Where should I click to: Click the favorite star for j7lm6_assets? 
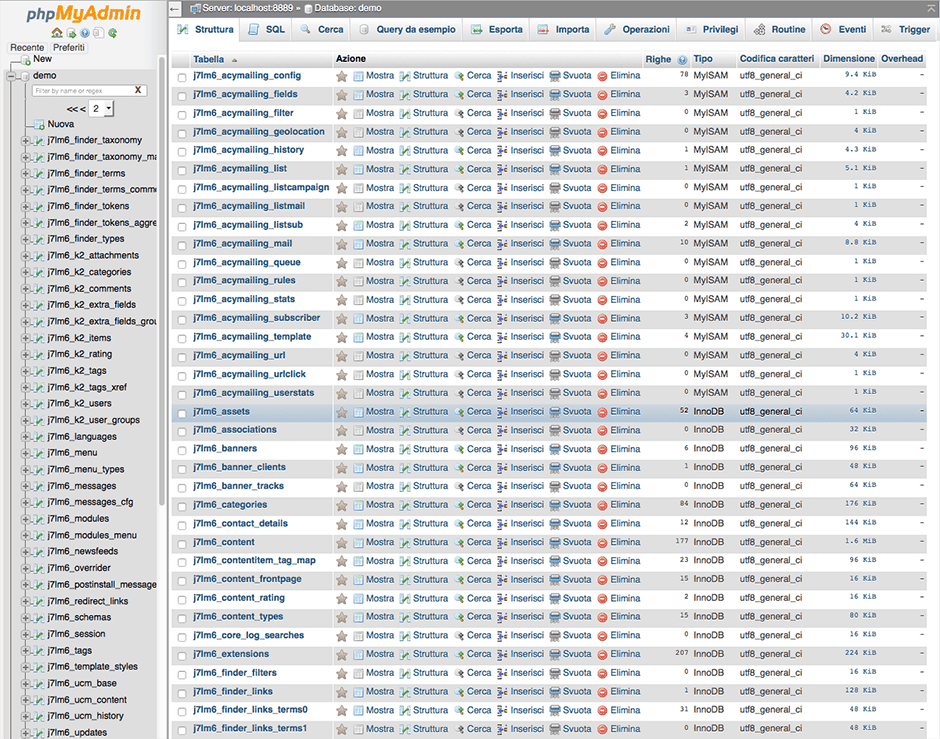point(342,412)
